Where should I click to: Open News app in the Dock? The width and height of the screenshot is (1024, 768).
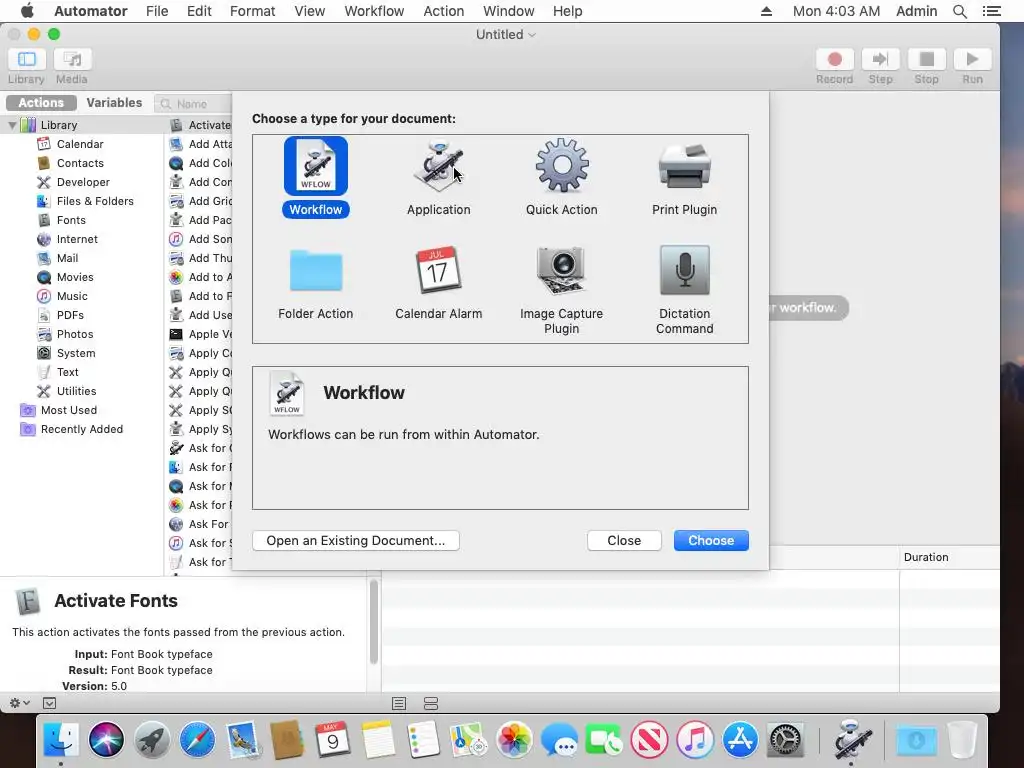pyautogui.click(x=650, y=740)
